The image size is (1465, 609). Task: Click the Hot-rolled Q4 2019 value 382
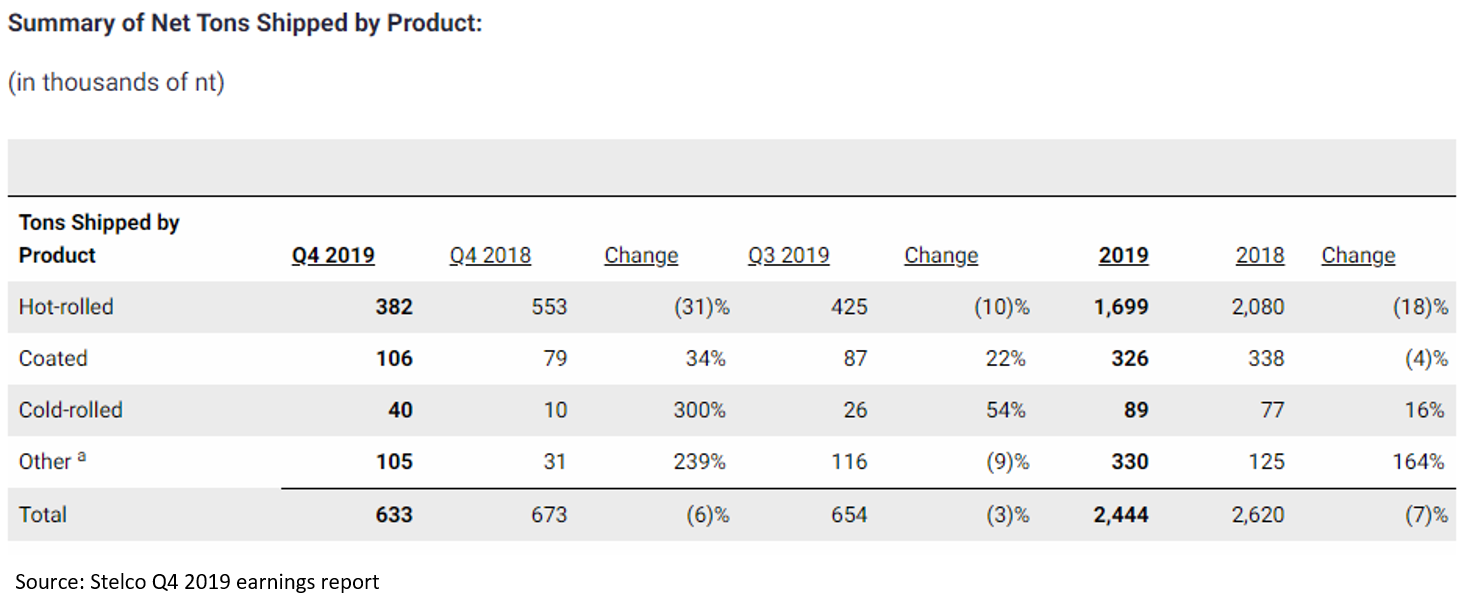(x=394, y=307)
